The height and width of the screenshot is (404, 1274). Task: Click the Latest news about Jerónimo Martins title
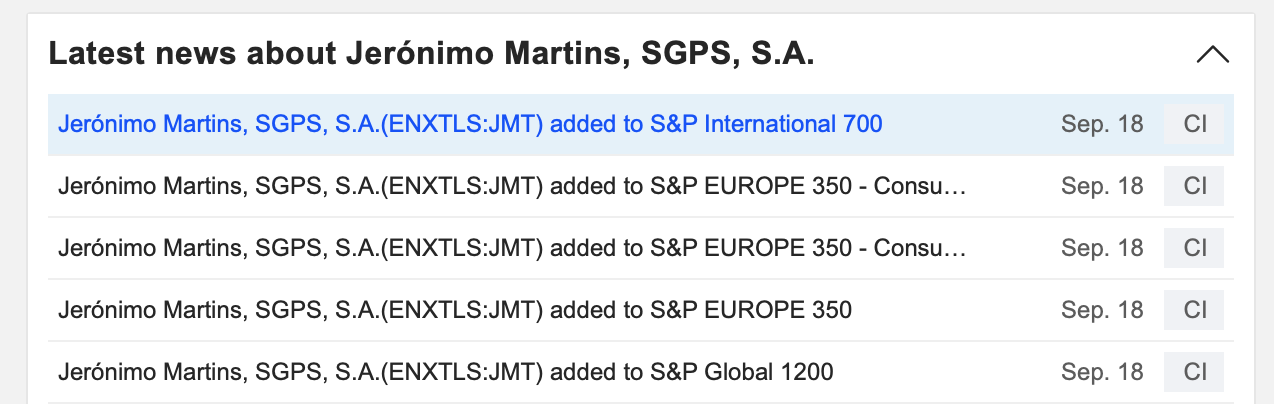point(431,54)
